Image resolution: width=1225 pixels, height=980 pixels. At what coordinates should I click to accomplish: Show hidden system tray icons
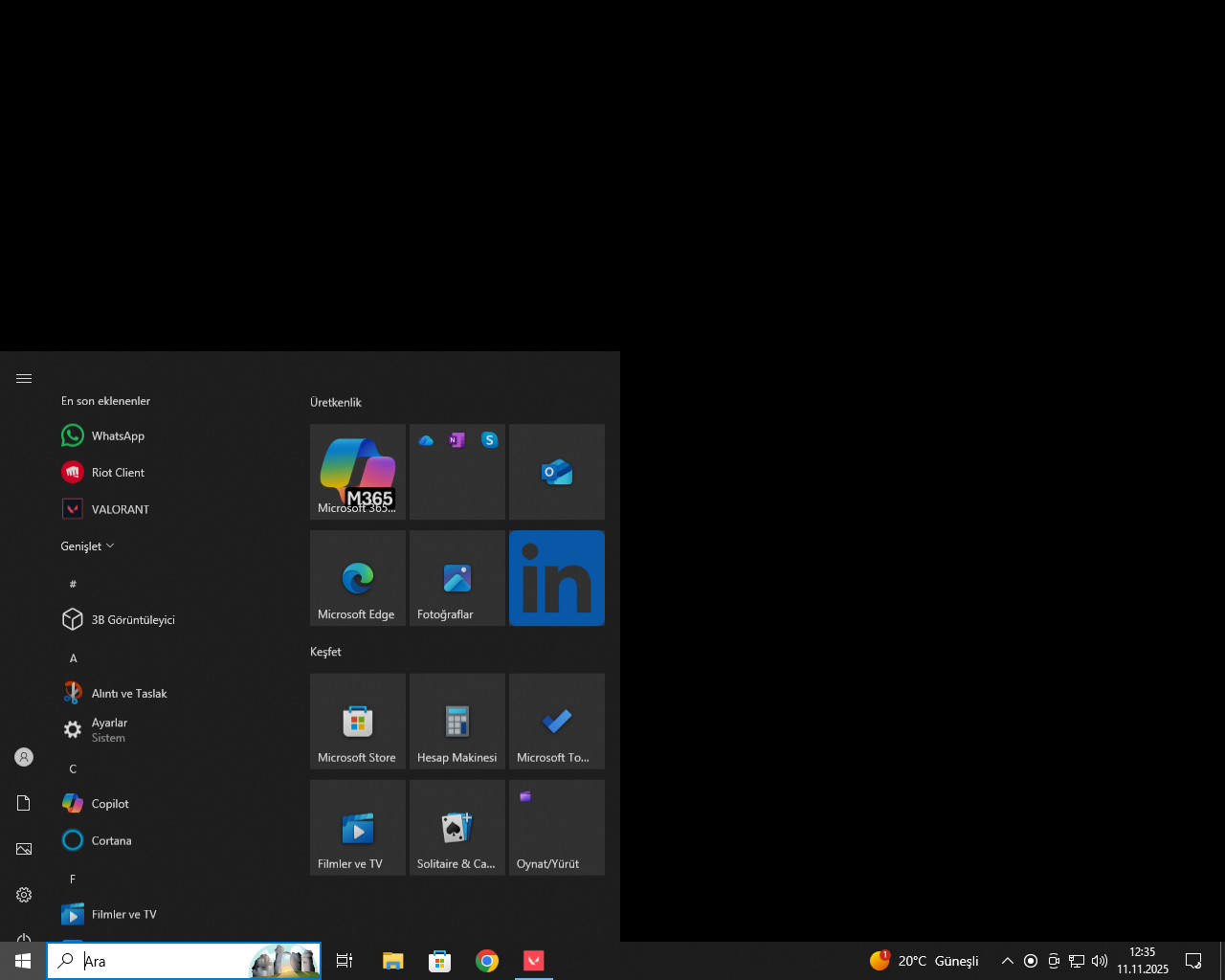click(1007, 961)
